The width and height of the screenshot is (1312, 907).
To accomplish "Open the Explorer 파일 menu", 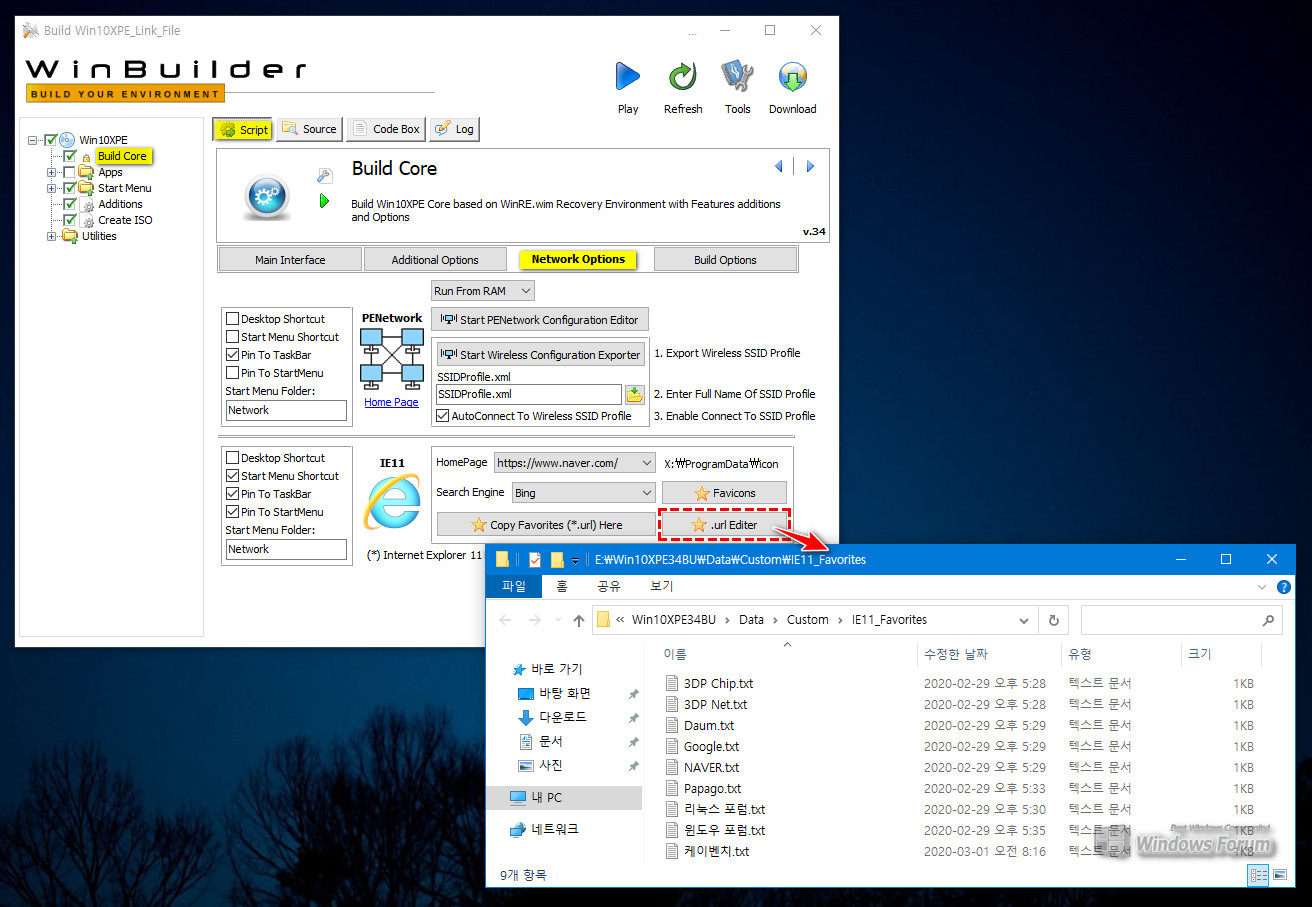I will (x=514, y=586).
